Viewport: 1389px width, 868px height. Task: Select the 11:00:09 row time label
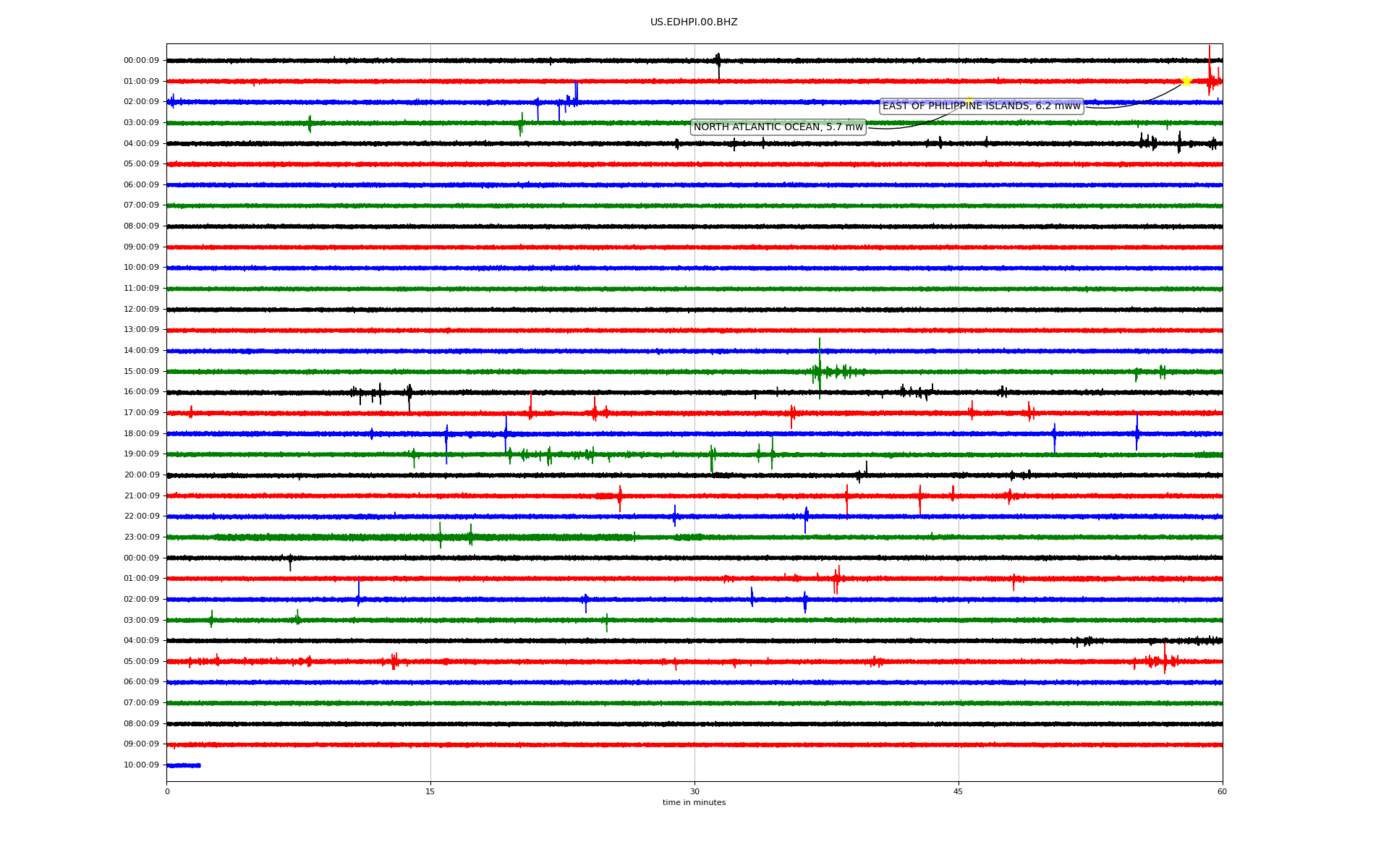(141, 289)
